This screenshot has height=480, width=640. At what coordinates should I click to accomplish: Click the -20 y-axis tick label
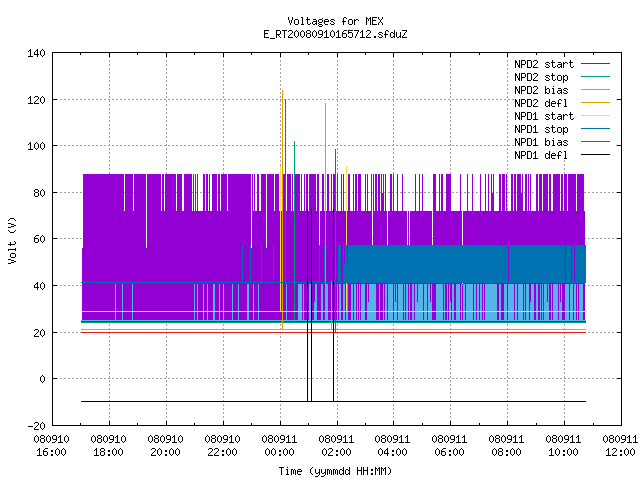[x=36, y=426]
